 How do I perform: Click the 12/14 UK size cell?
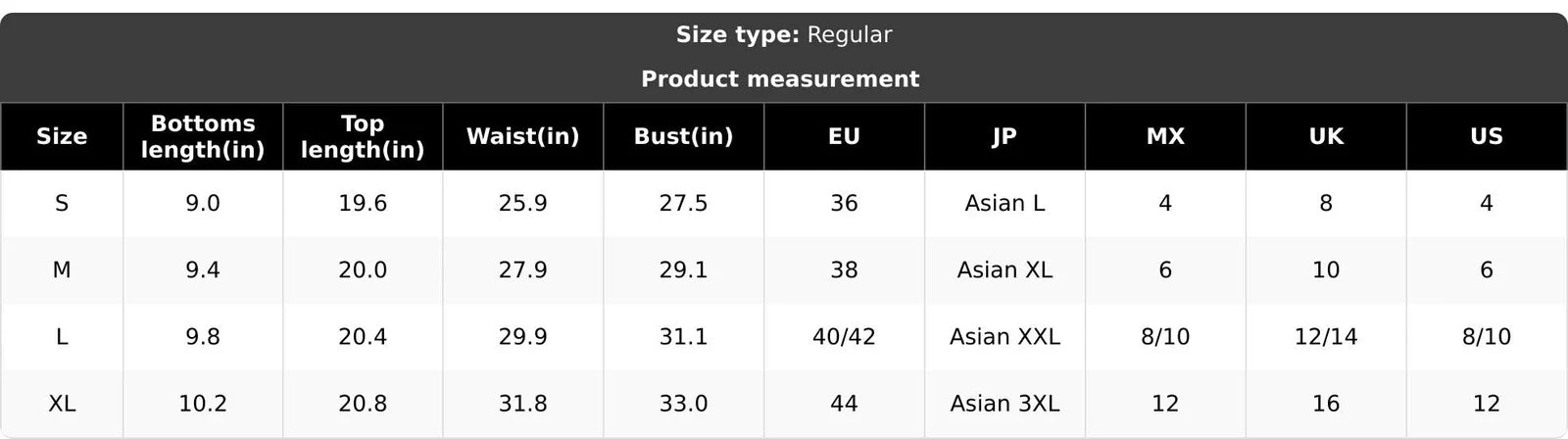click(x=1326, y=336)
